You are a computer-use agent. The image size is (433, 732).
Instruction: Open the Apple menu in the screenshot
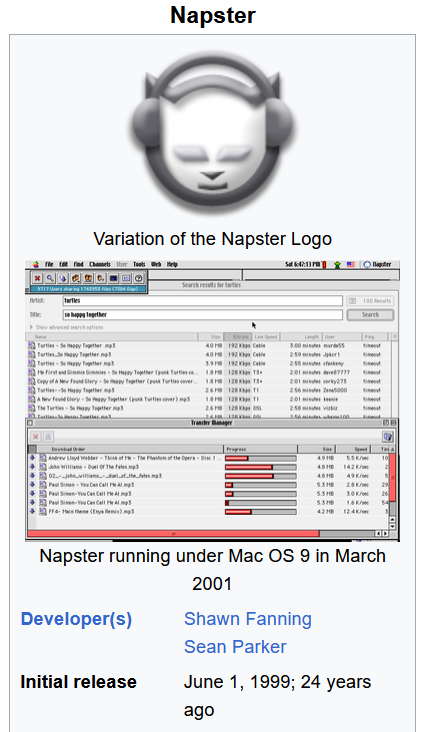click(x=36, y=264)
